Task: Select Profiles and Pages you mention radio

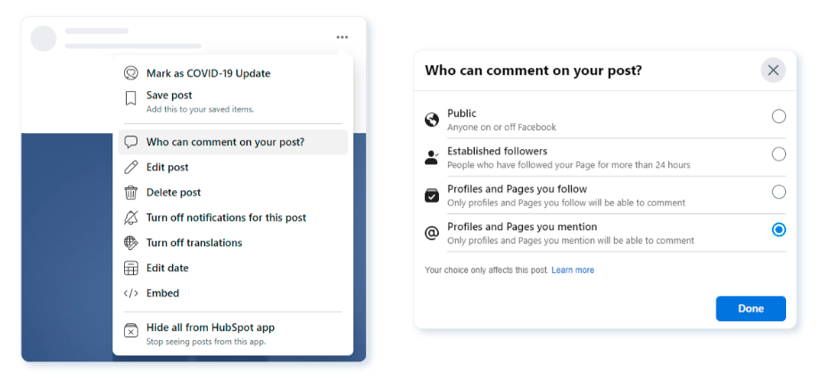Action: 779,229
